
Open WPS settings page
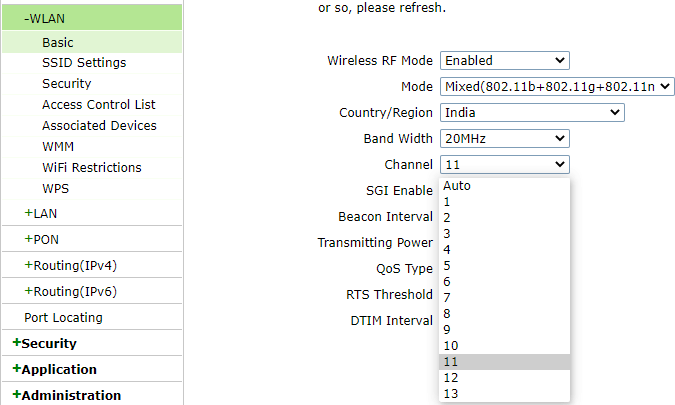pos(56,189)
